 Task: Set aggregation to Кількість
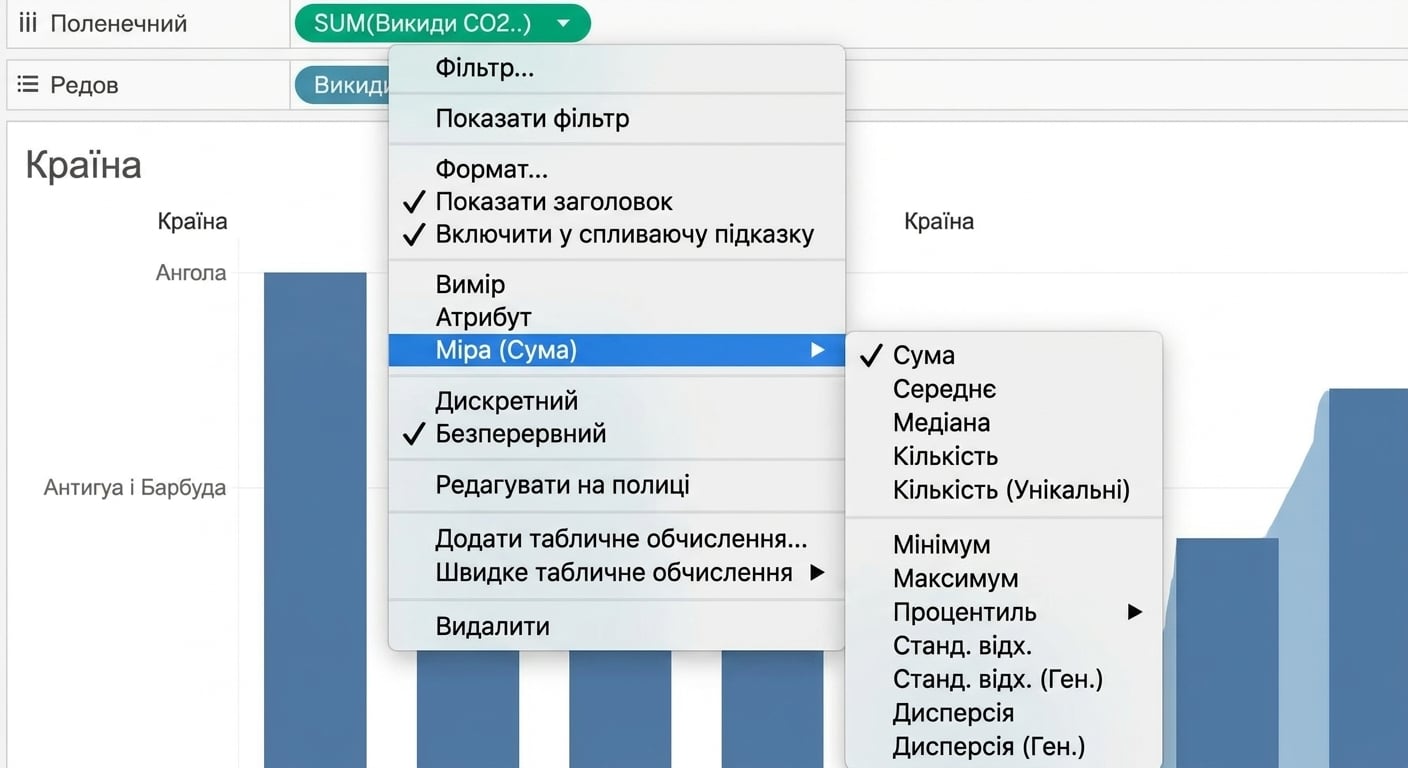[1004, 456]
